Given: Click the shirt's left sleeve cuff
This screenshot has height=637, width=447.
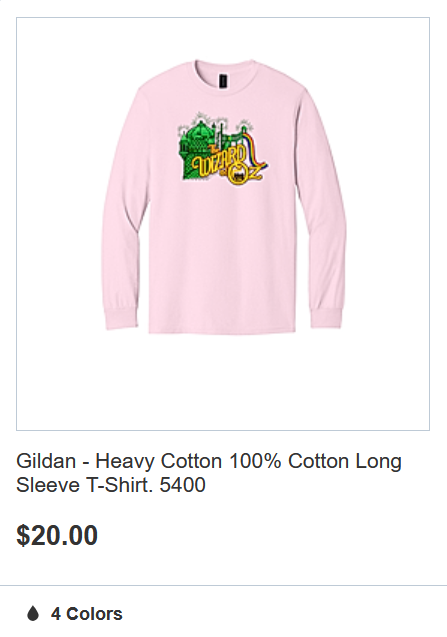Looking at the screenshot, I should tap(121, 318).
